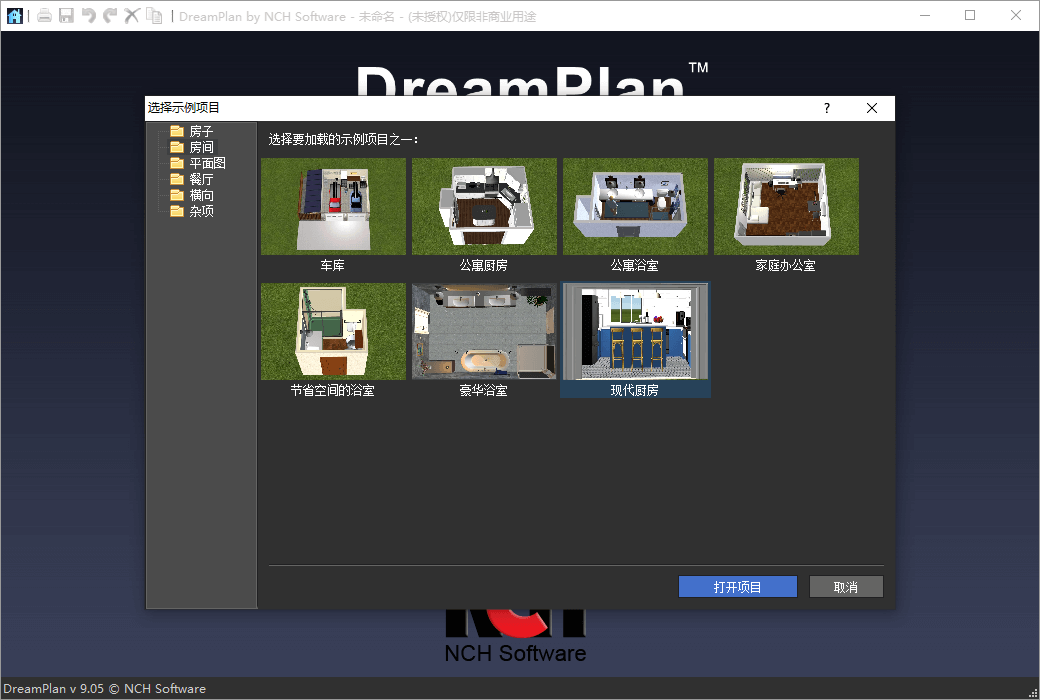The image size is (1040, 700).
Task: Click the Undo arrow icon
Action: click(x=88, y=15)
